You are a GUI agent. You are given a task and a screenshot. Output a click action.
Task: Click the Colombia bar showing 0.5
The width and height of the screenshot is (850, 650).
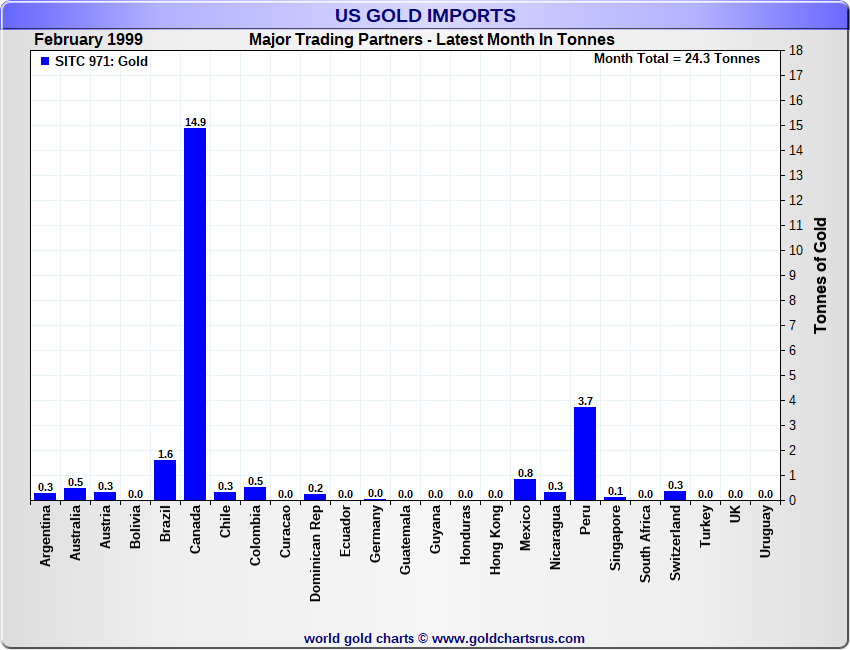[x=255, y=494]
